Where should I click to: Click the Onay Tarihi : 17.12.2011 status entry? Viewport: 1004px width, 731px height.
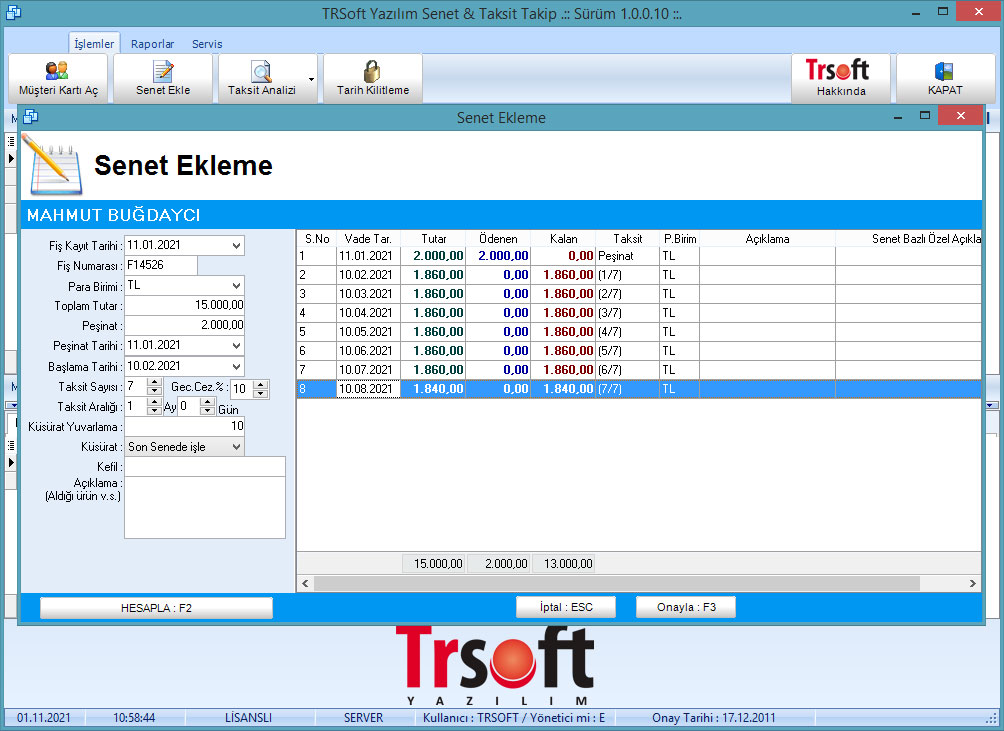pyautogui.click(x=713, y=718)
